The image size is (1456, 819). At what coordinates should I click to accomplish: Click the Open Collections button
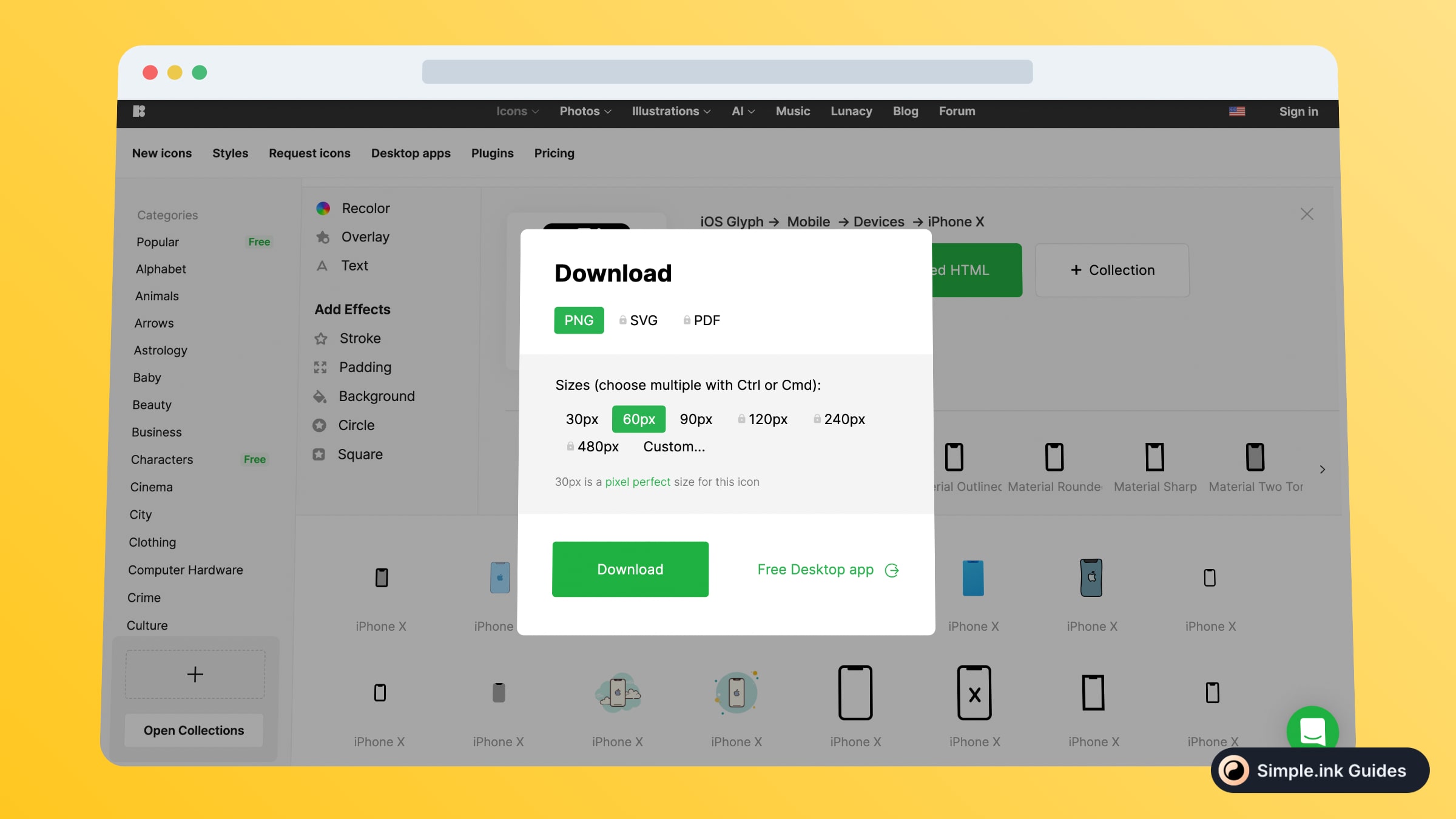[194, 730]
